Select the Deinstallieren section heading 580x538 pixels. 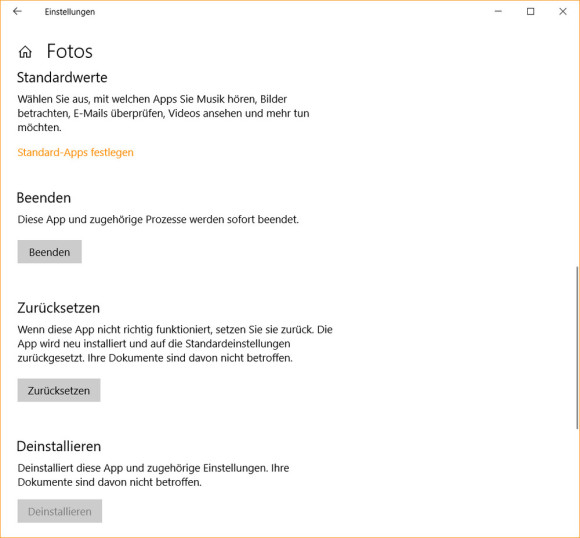59,446
